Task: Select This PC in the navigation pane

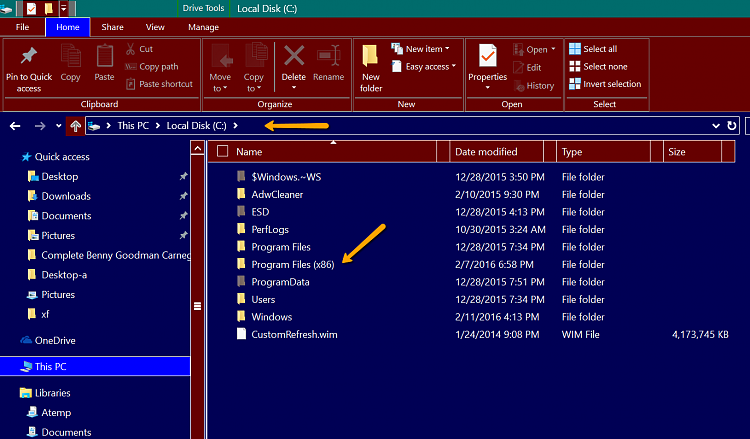Action: tap(95, 366)
